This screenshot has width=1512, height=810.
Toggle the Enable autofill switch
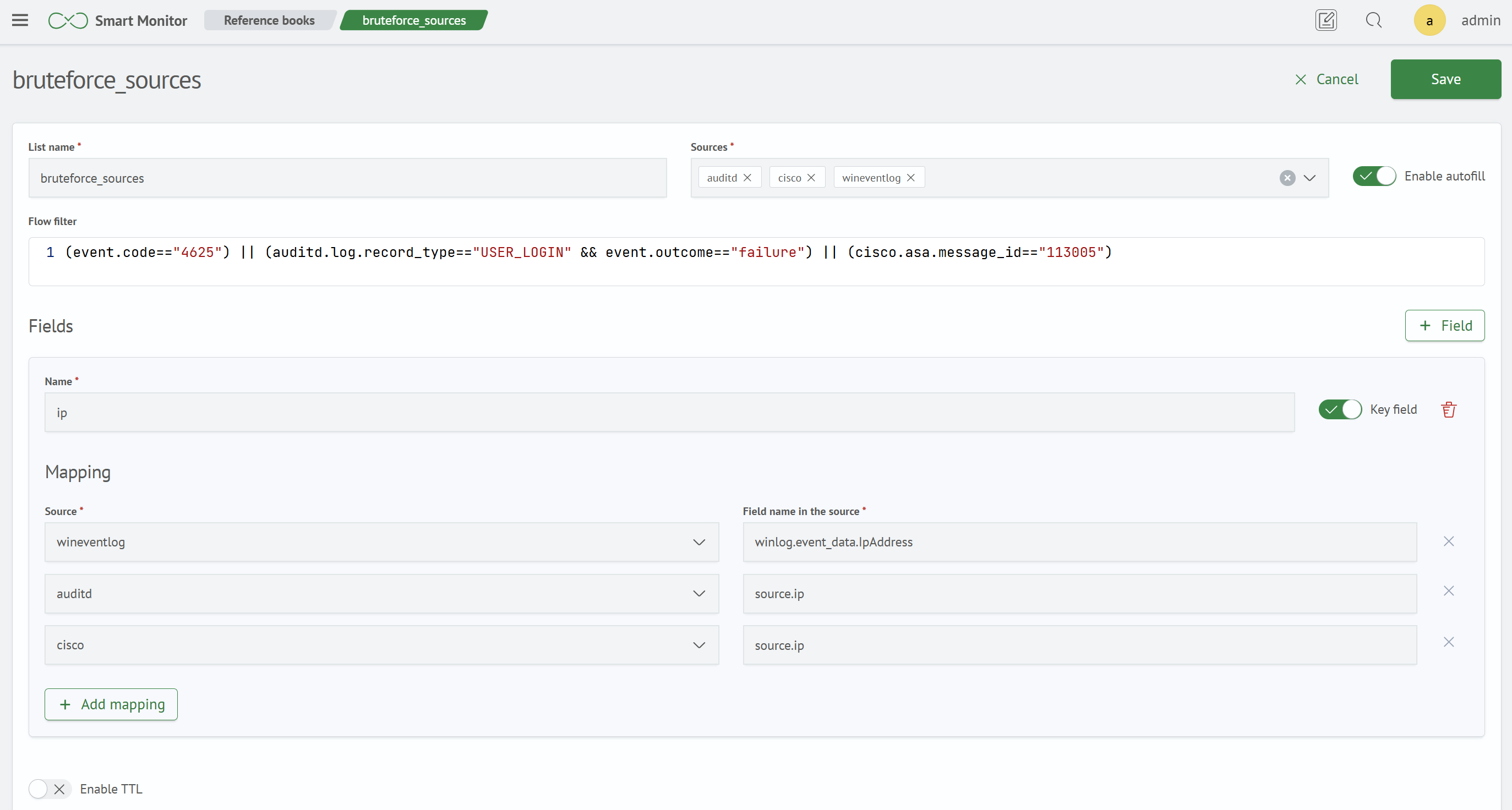(1374, 176)
